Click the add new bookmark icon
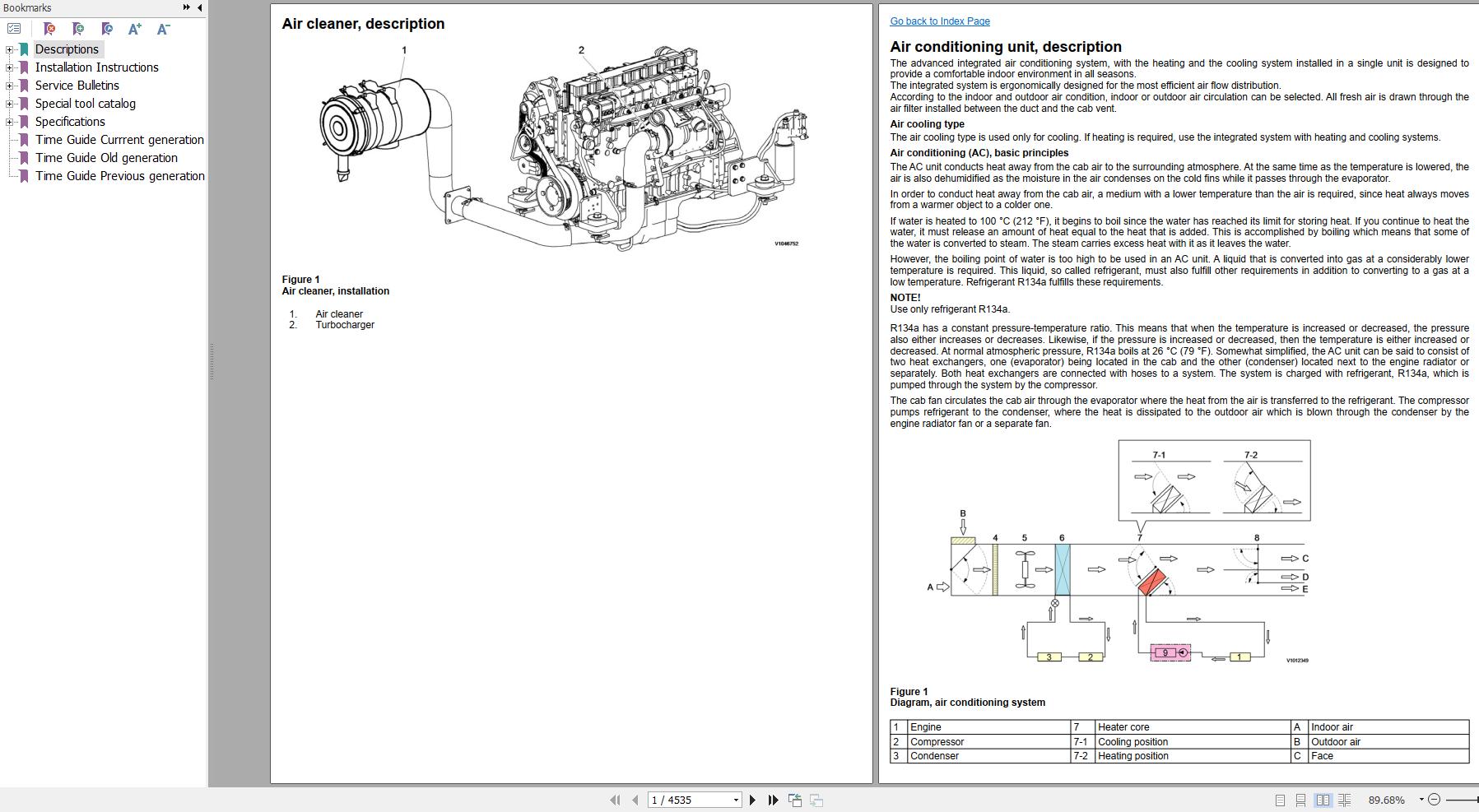 click(78, 29)
